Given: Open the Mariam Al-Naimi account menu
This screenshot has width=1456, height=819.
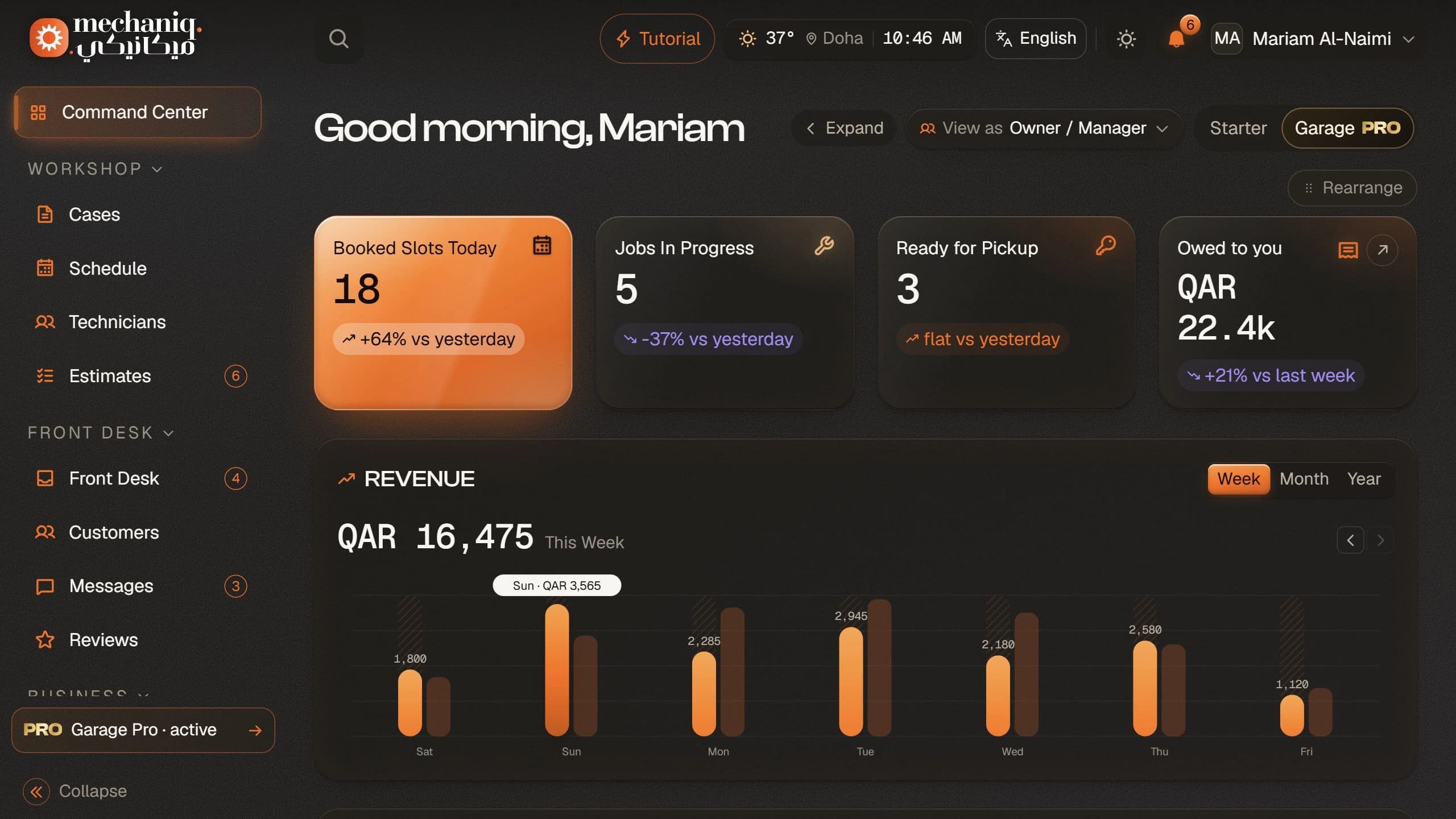Looking at the screenshot, I should tap(1313, 39).
